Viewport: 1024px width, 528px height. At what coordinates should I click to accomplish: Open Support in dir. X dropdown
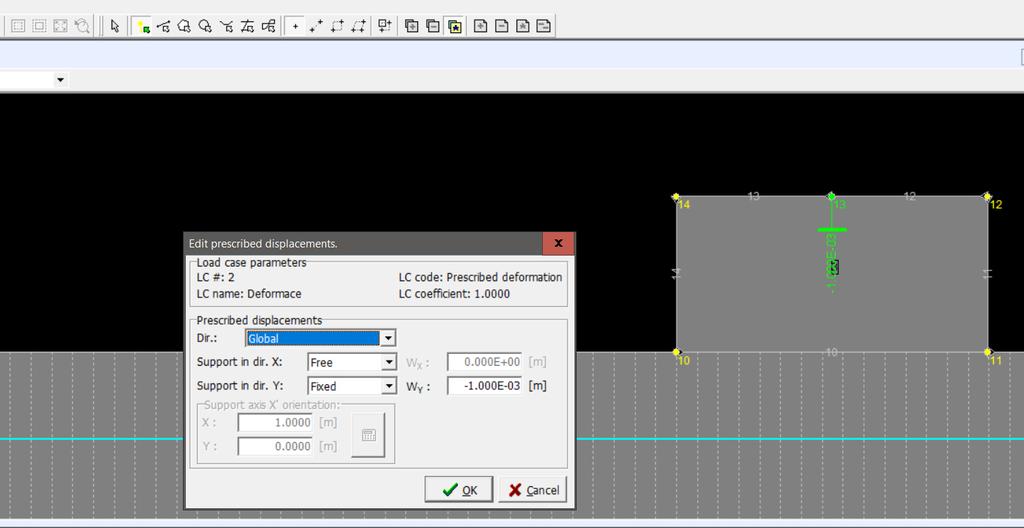point(351,362)
